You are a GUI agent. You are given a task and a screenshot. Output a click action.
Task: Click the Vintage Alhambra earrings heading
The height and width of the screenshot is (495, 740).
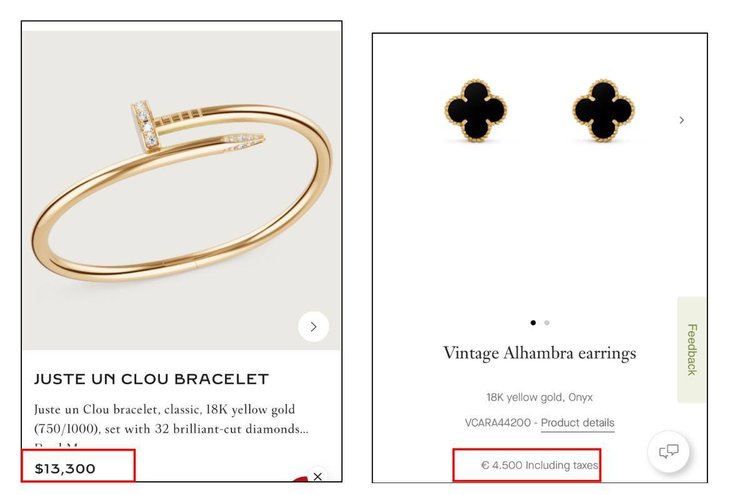539,353
